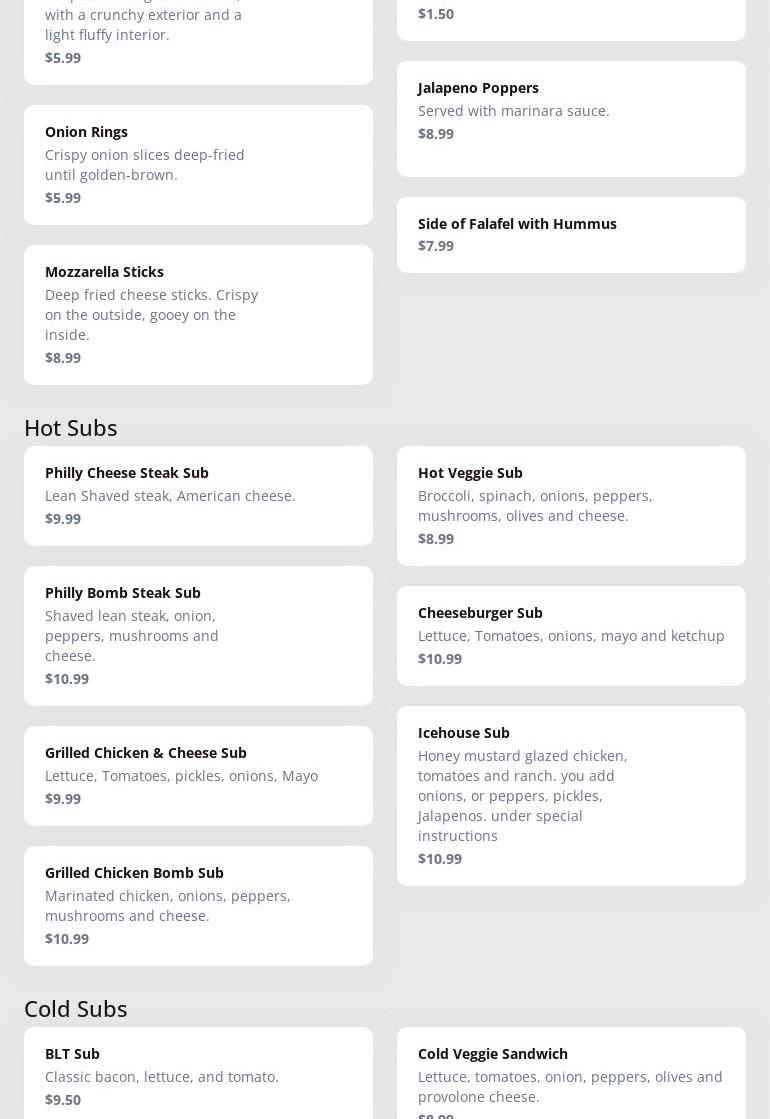Image resolution: width=770 pixels, height=1119 pixels.
Task: Open the Cheeseburger Sub item
Action: 571,635
